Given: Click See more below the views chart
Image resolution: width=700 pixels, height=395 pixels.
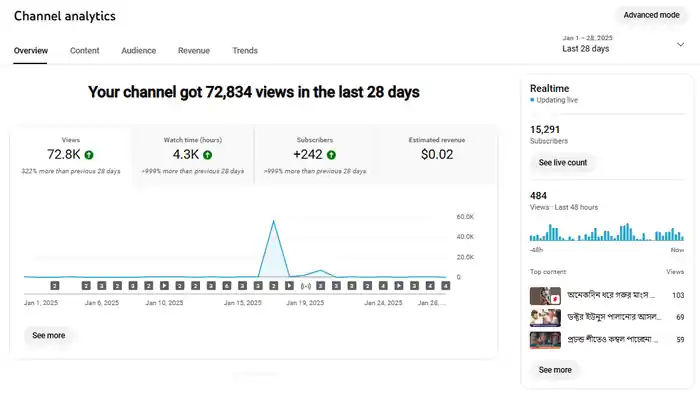Looking at the screenshot, I should click(x=49, y=335).
